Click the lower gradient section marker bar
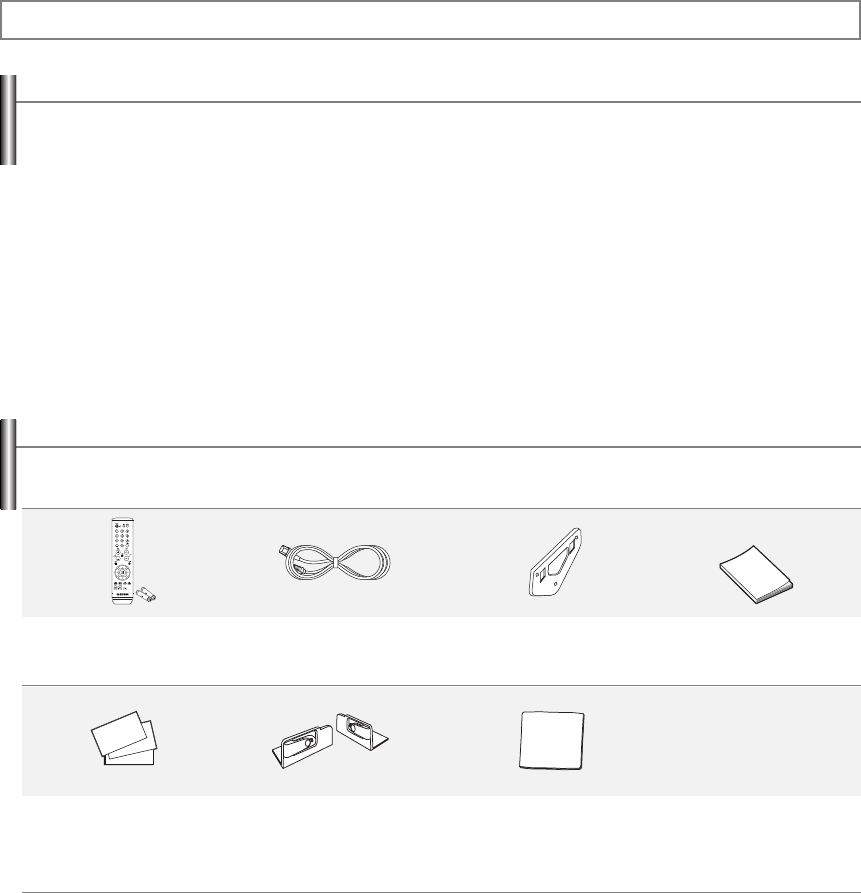Viewport: 861px width, 893px height. [x=8, y=464]
